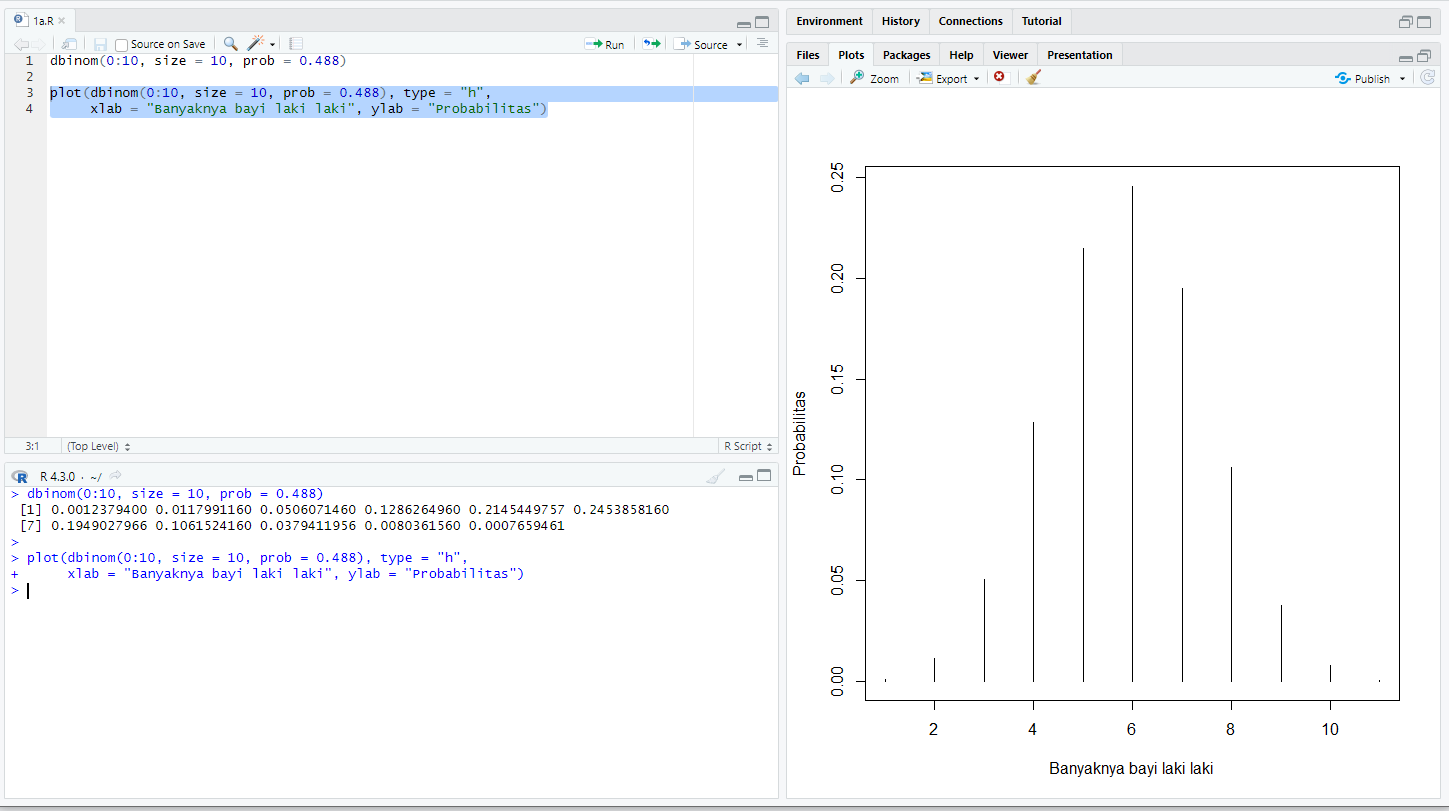This screenshot has height=811, width=1449.
Task: Change file type via R Script selector
Action: coord(748,446)
